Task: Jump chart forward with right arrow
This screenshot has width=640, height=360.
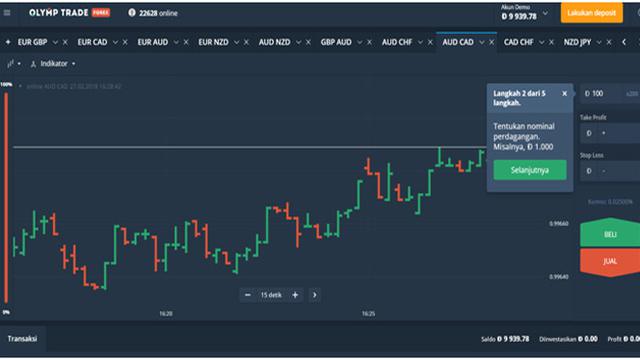Action: pyautogui.click(x=314, y=295)
